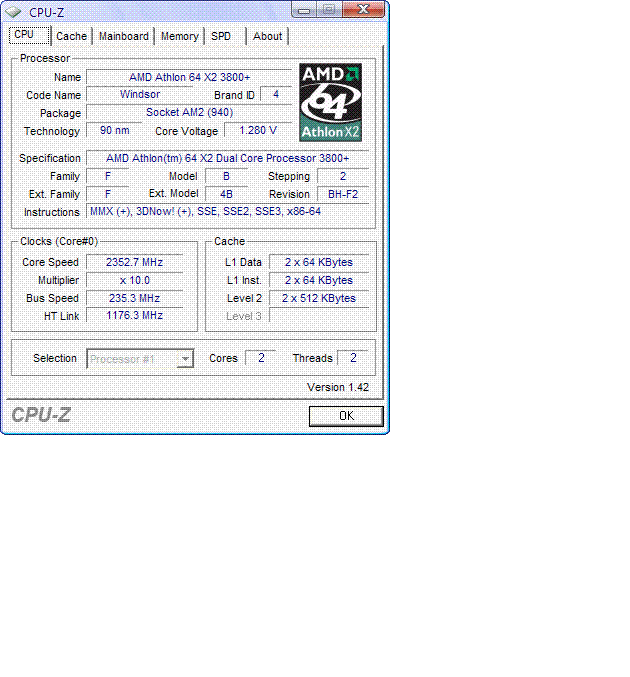Click the Technology value '90 nm'

(x=114, y=130)
